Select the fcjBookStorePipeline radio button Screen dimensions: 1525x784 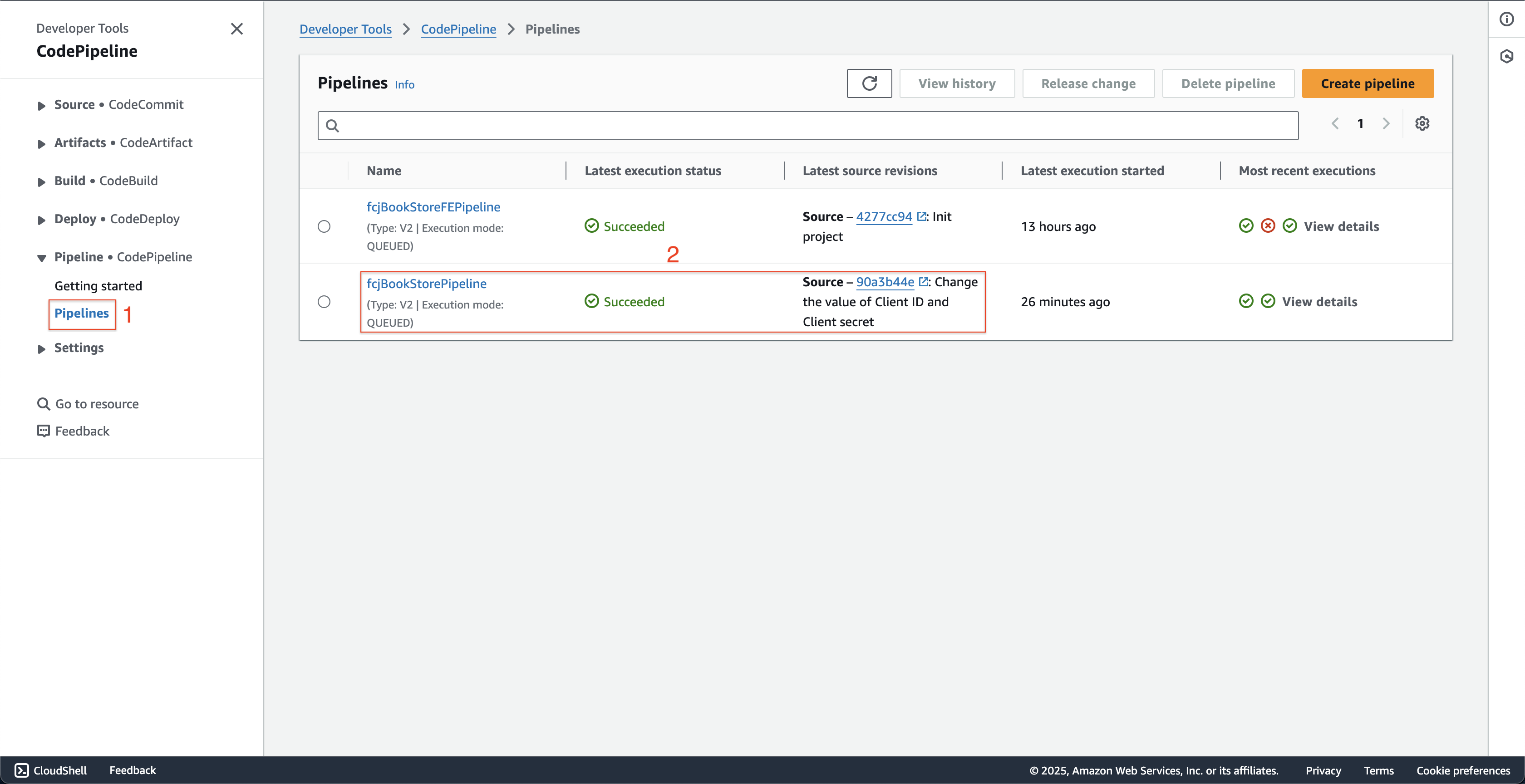tap(324, 302)
